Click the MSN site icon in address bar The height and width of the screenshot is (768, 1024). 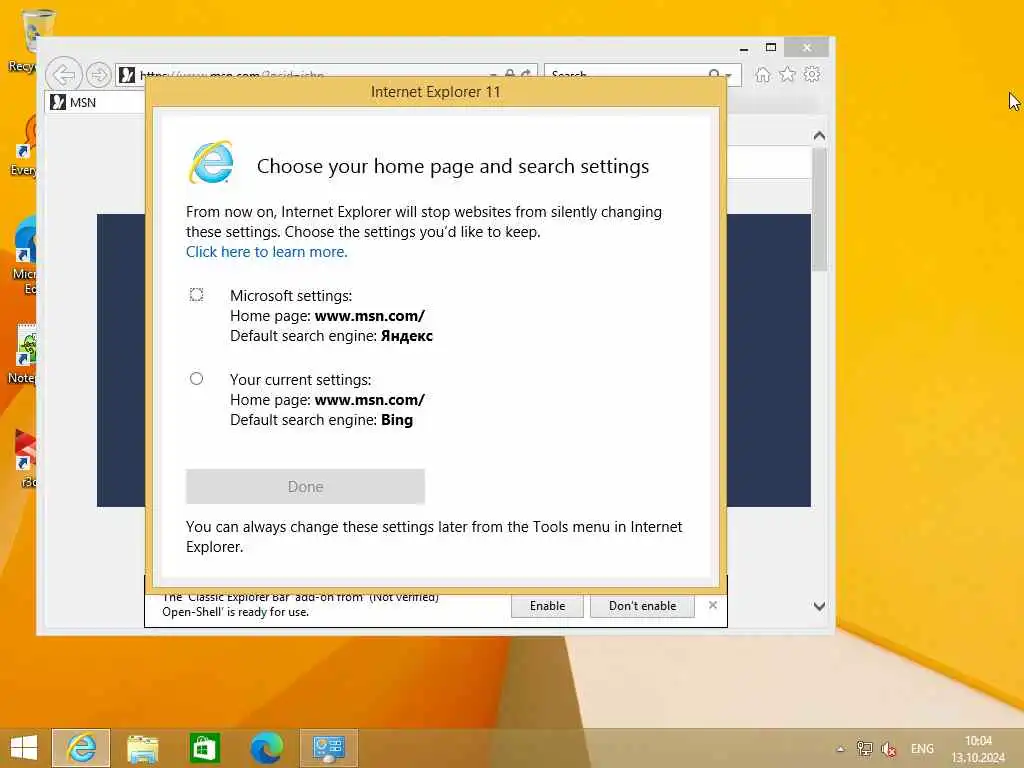tap(127, 75)
